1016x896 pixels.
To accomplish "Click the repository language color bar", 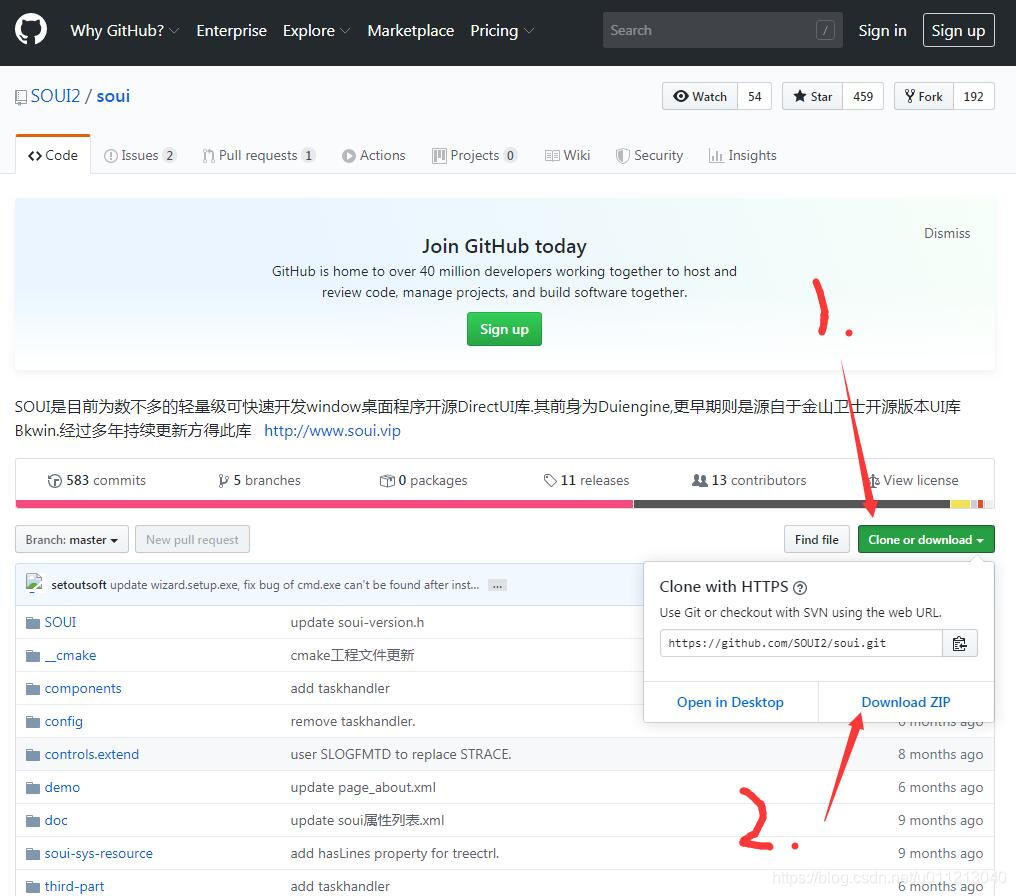I will pyautogui.click(x=400, y=505).
